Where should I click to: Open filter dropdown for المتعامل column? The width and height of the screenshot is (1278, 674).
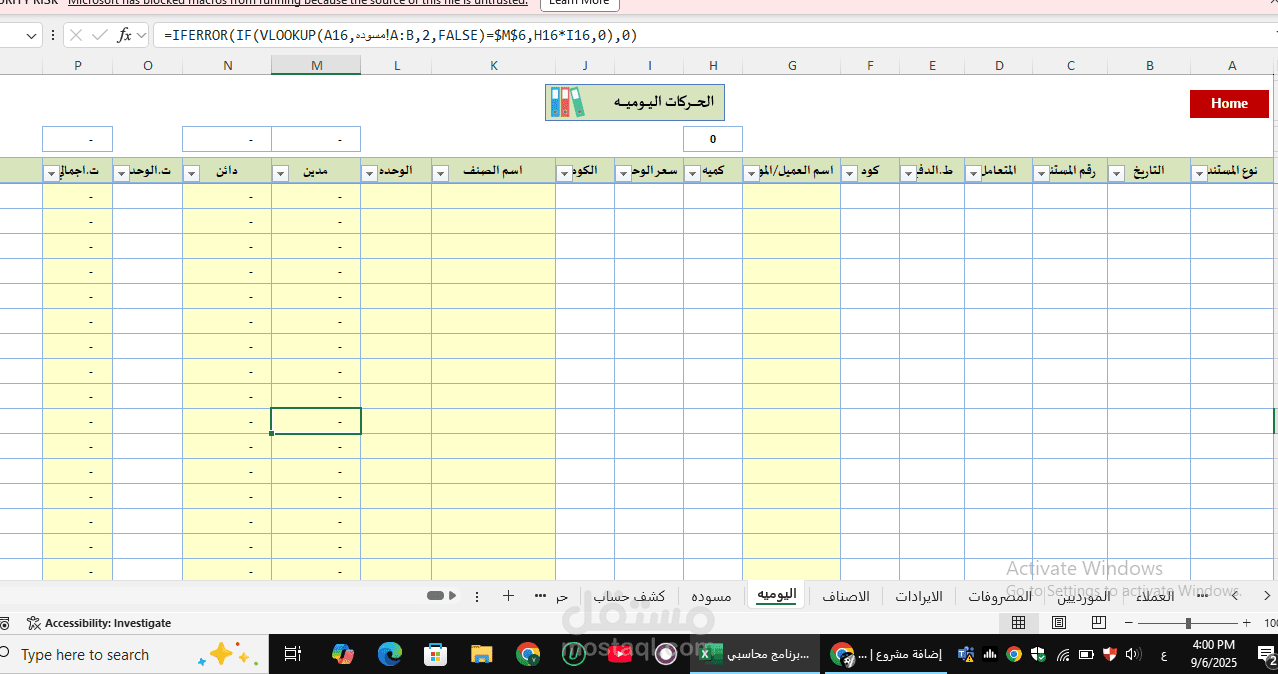(x=973, y=173)
